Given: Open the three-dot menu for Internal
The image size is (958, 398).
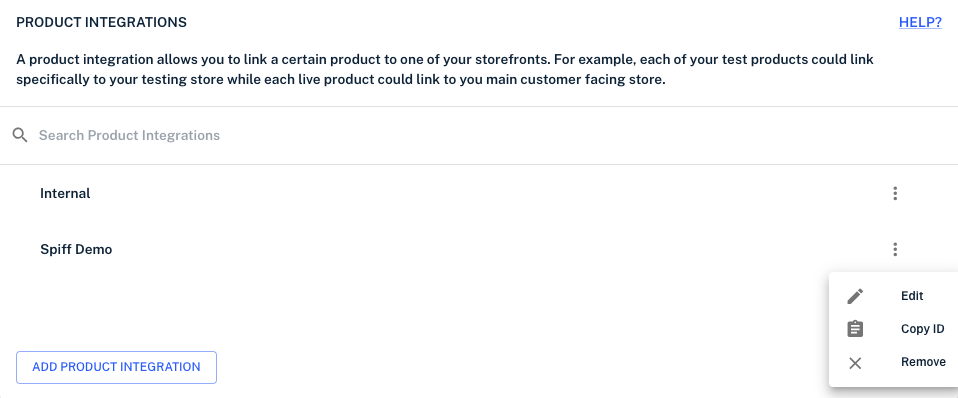Looking at the screenshot, I should pyautogui.click(x=895, y=194).
